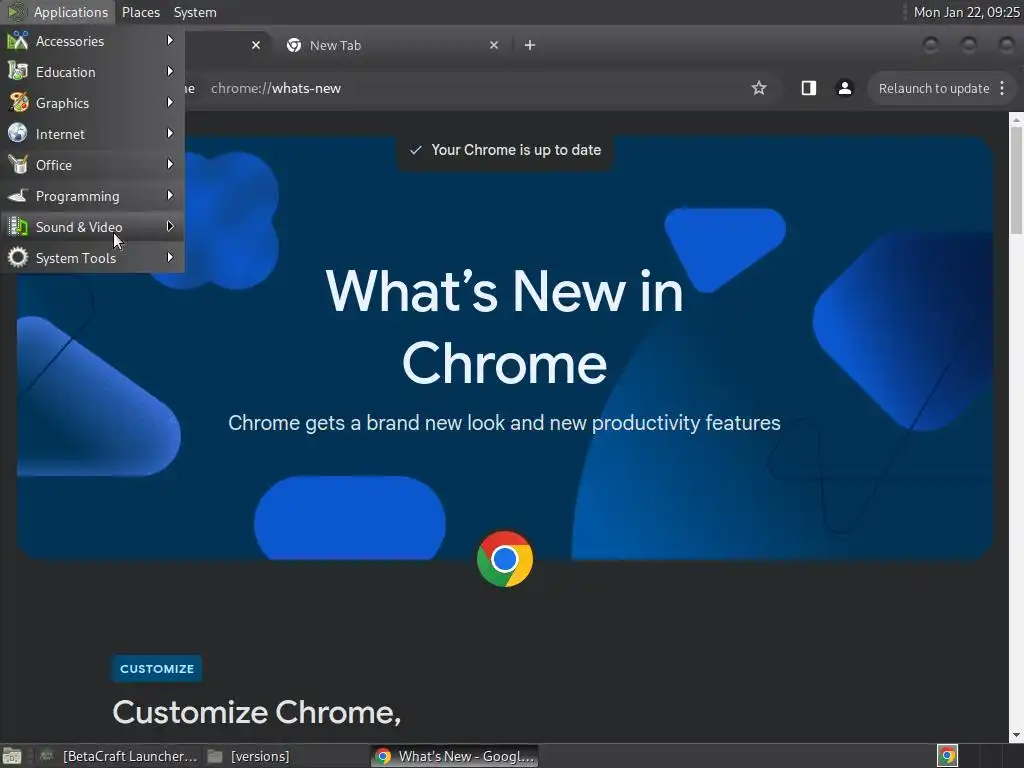
Task: Expand arrow next to Office
Action: (x=170, y=165)
